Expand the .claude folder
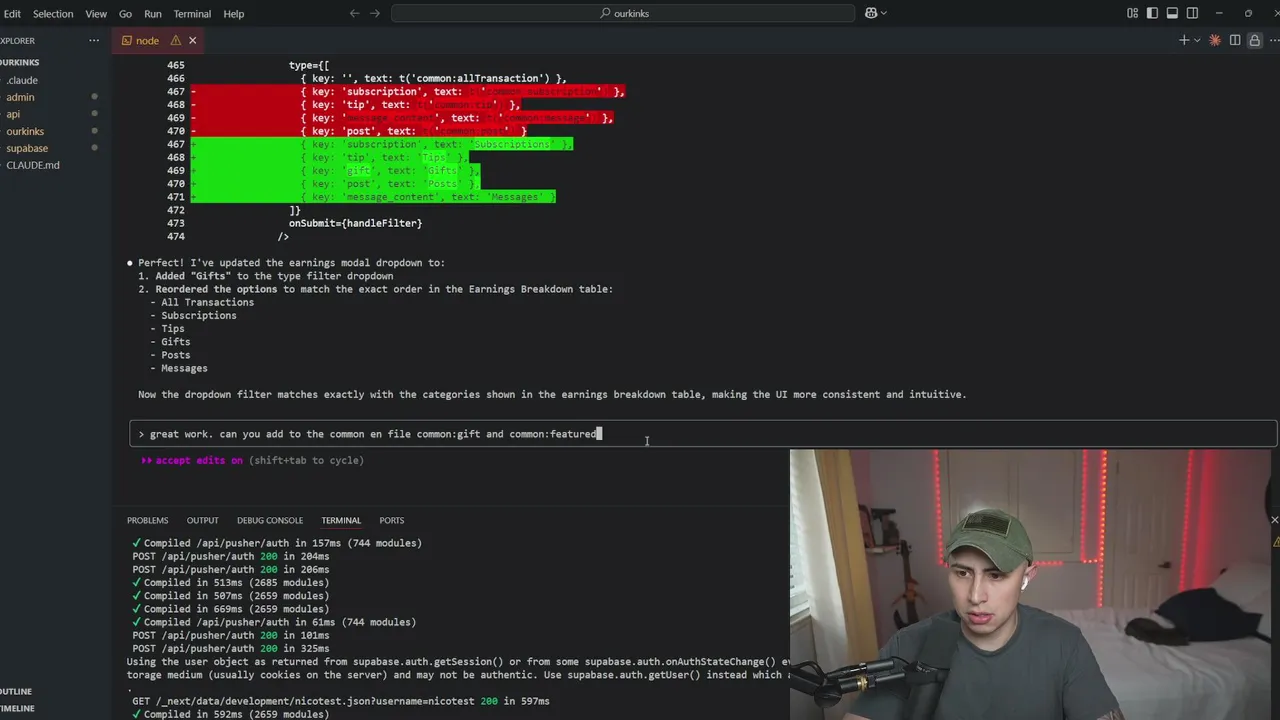Image resolution: width=1280 pixels, height=720 pixels. point(22,80)
